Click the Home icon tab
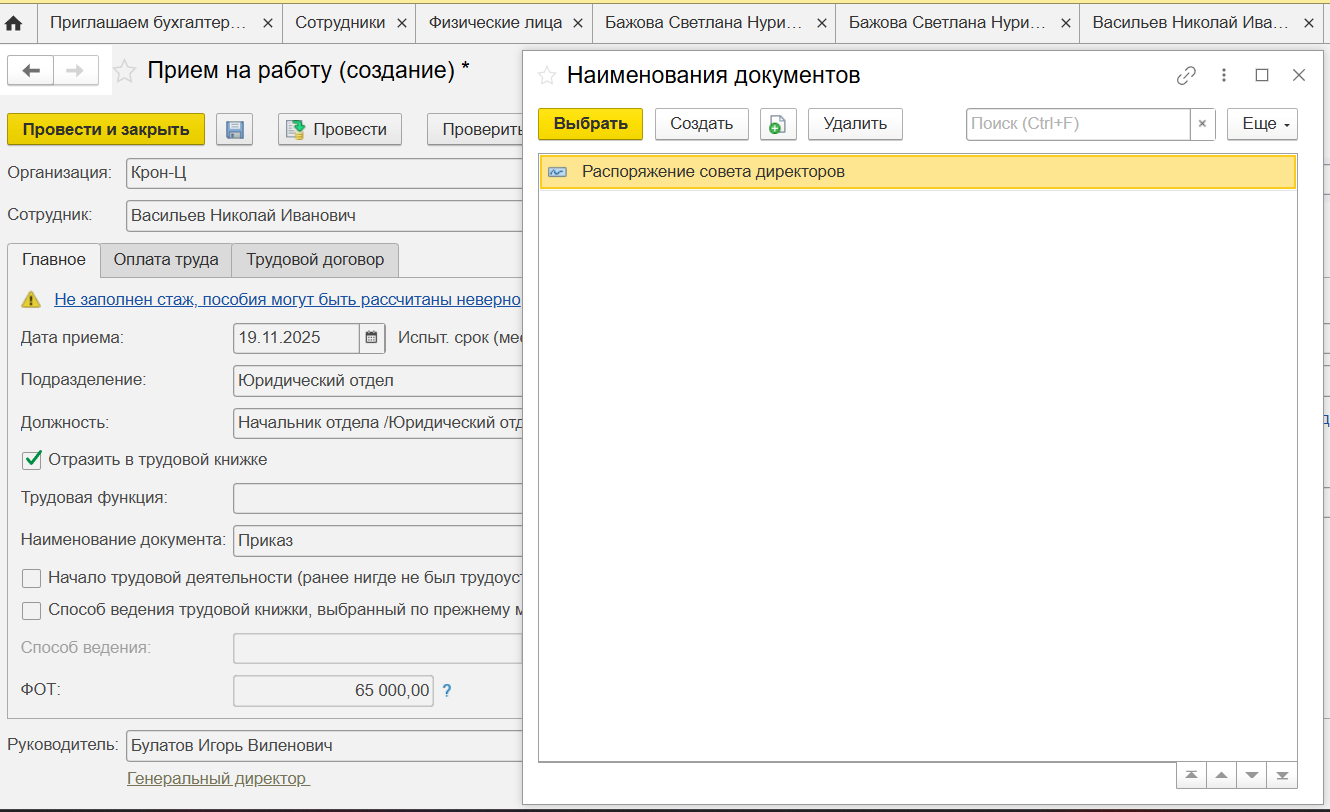 click(14, 23)
